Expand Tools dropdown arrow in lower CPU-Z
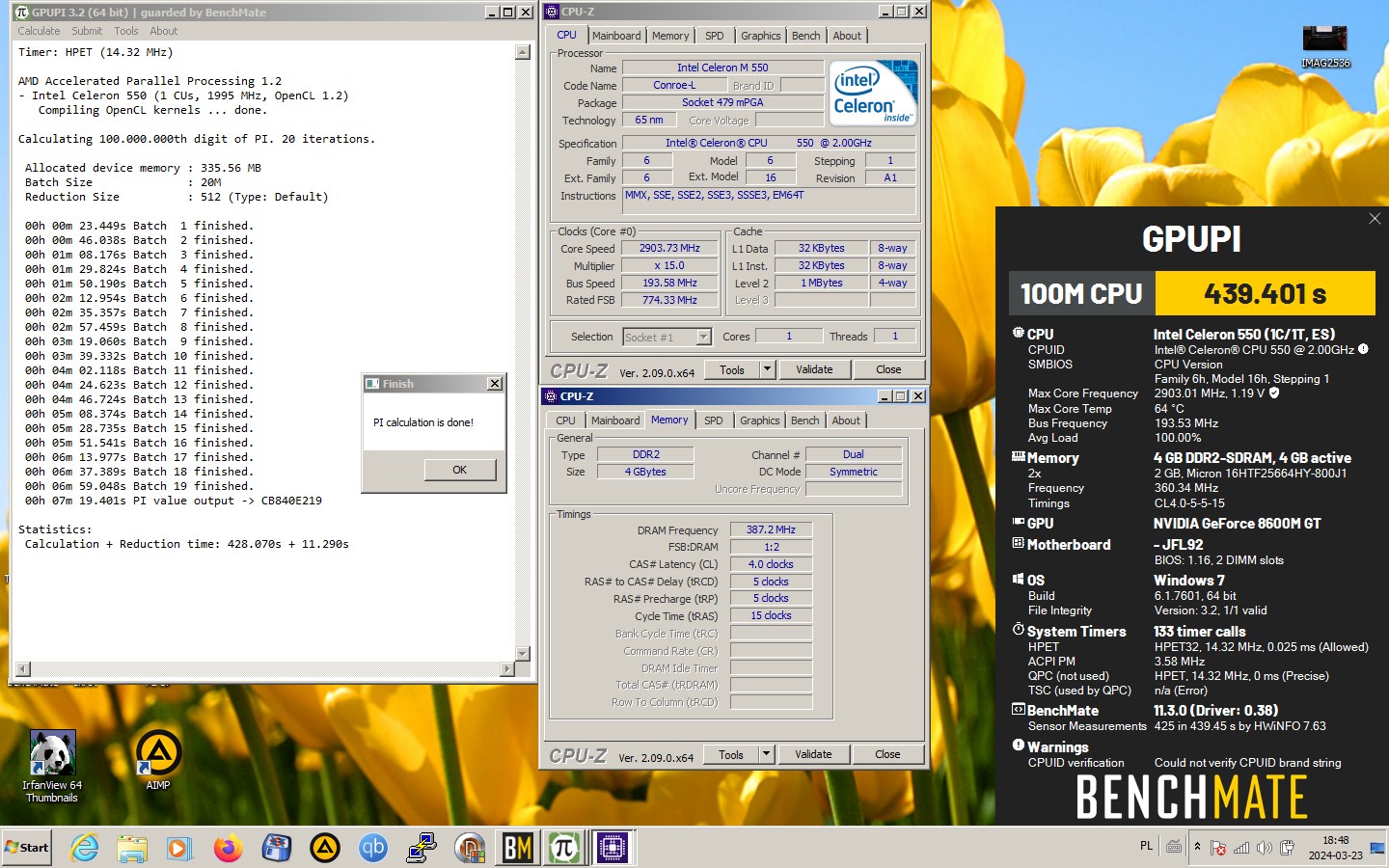 tap(766, 754)
